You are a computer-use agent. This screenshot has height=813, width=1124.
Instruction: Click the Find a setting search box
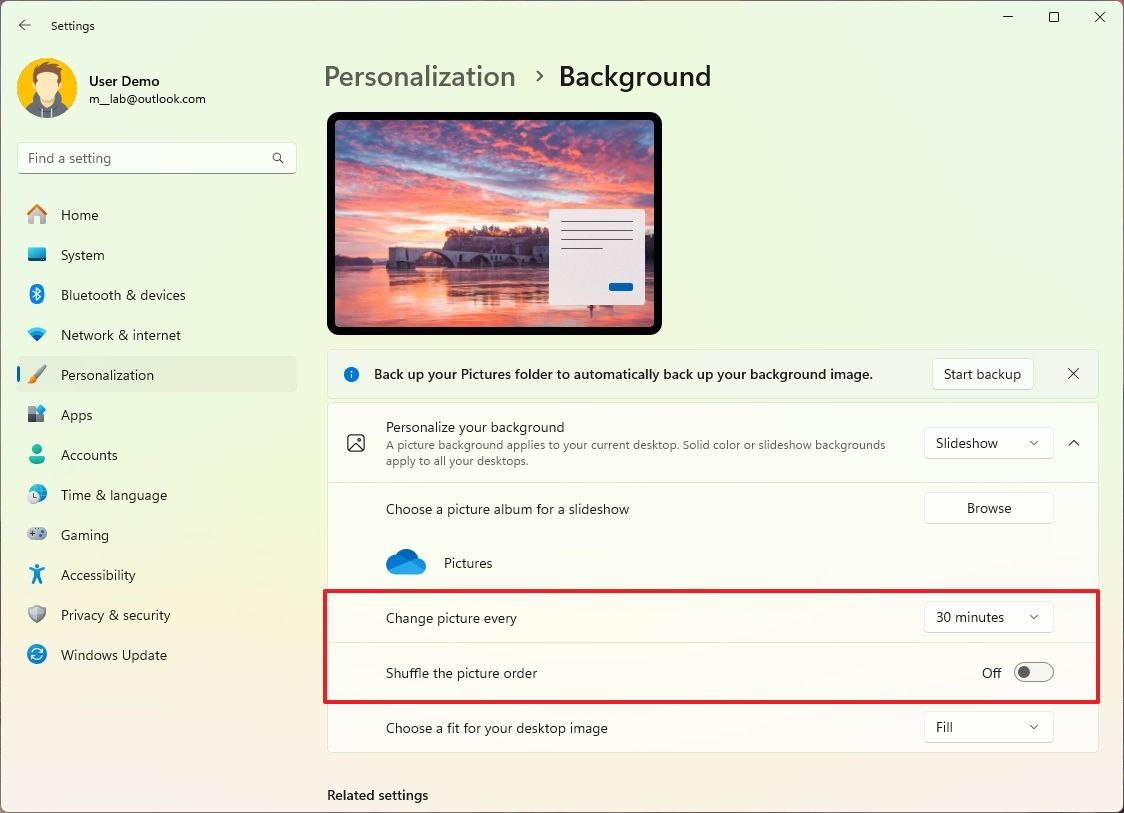point(156,158)
